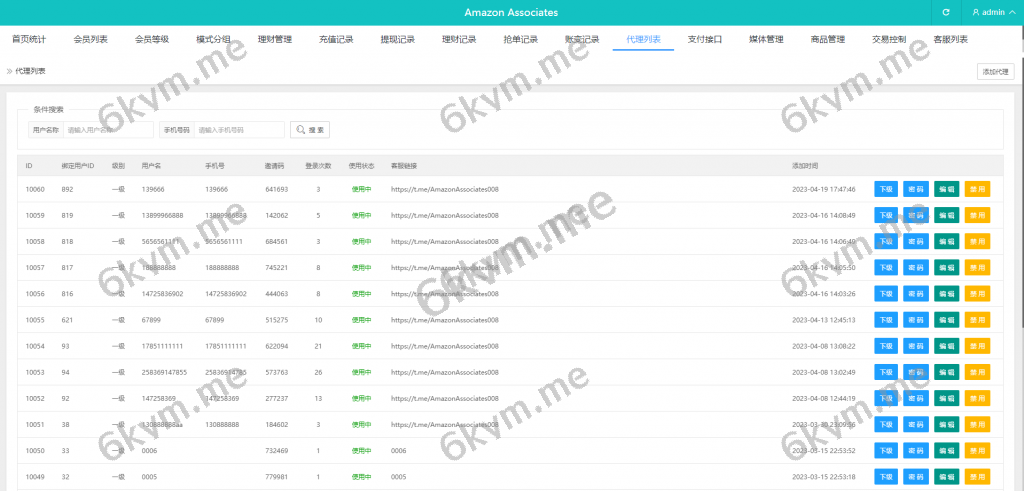Click 密码 button for agent ID 10059

coord(916,215)
